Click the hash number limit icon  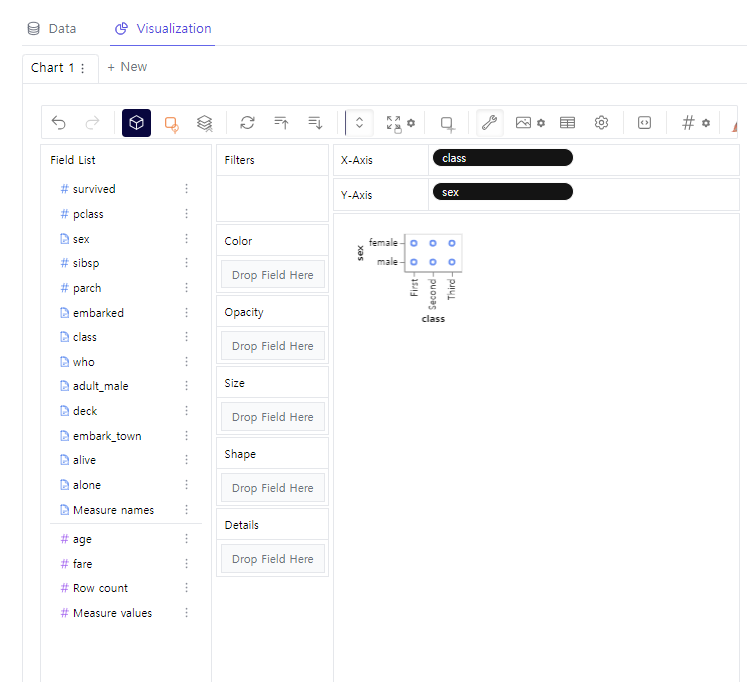(688, 123)
